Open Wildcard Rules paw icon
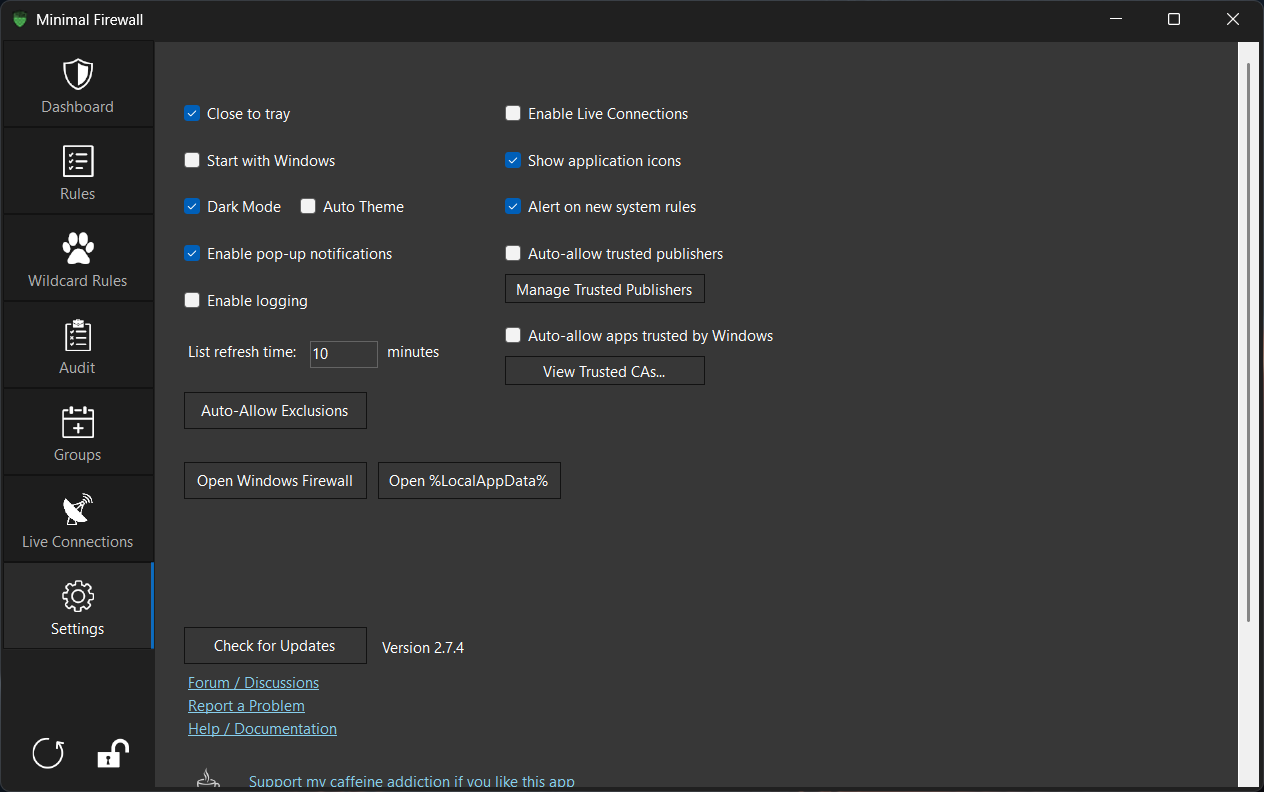This screenshot has height=792, width=1264. tap(77, 248)
